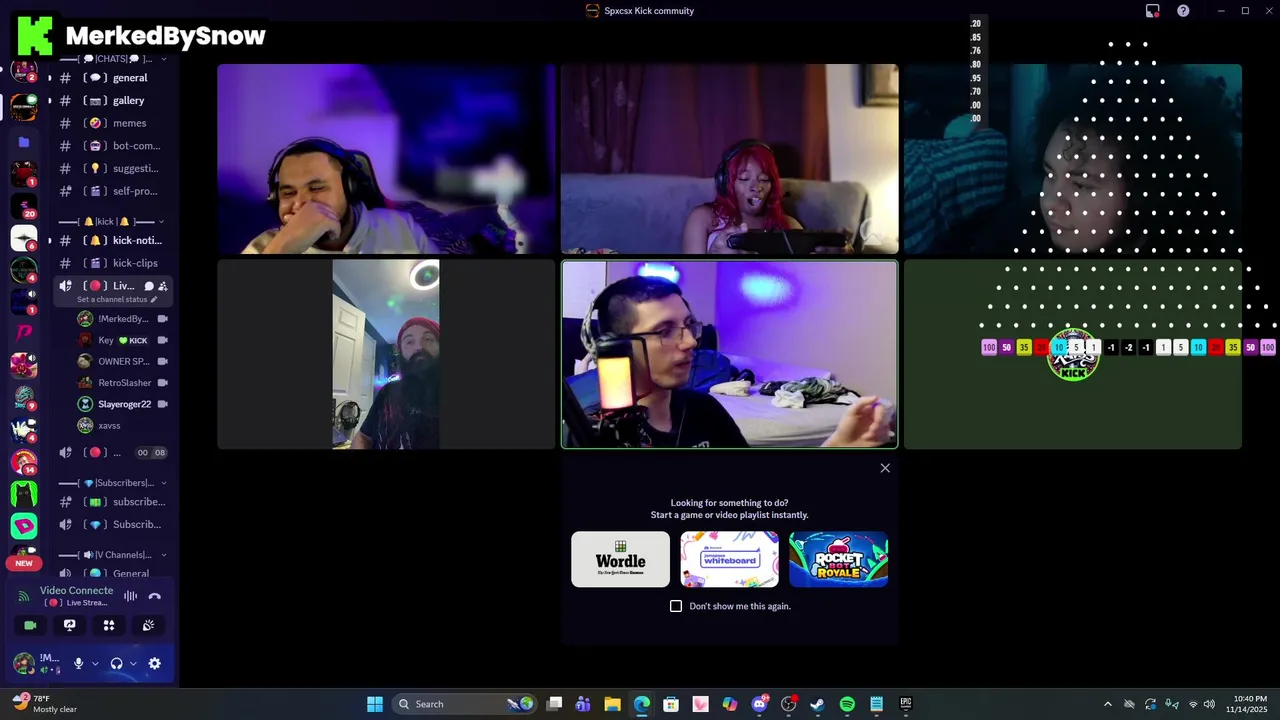Open the kick-notifications channel
This screenshot has width=1280, height=720.
(113, 241)
